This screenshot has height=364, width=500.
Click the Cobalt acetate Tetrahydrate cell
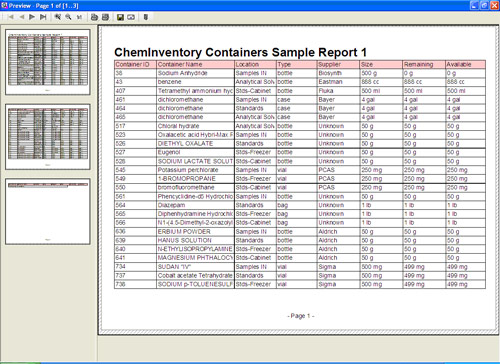195,275
